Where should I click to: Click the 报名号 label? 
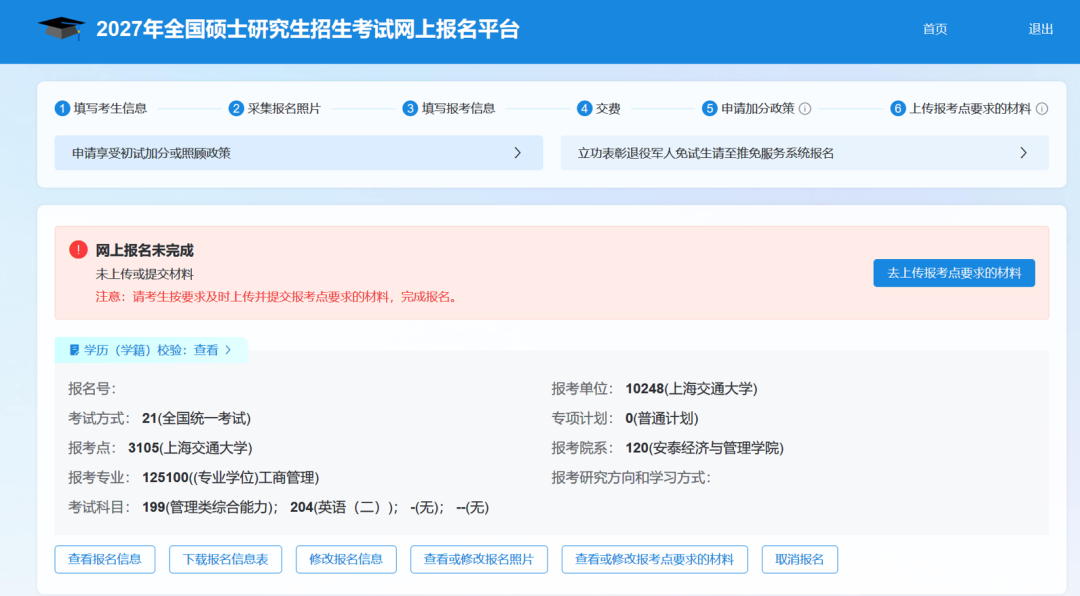click(92, 389)
